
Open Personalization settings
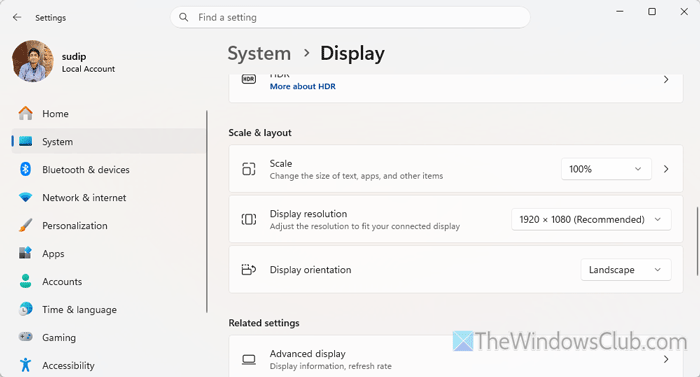[x=109, y=225]
